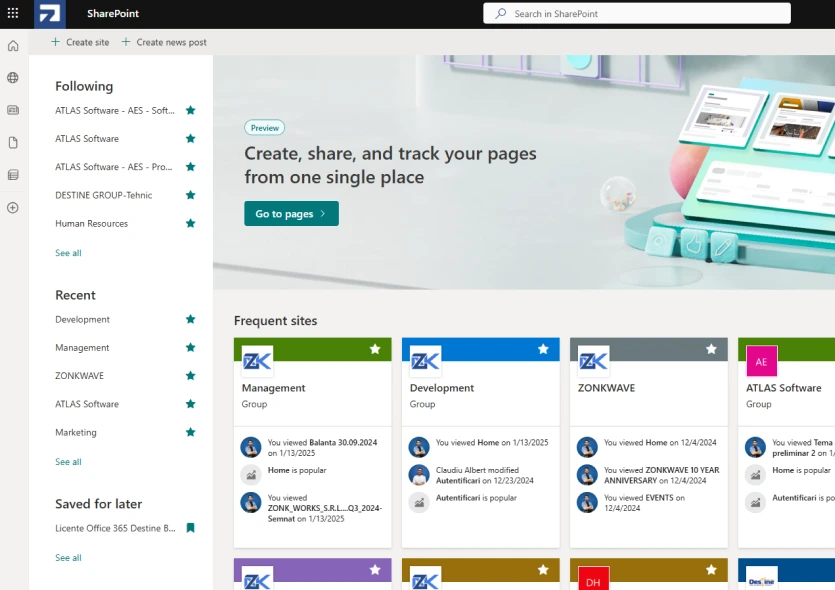The image size is (835, 590).
Task: Open the Licente Office 365 Destine saved item
Action: tap(116, 528)
